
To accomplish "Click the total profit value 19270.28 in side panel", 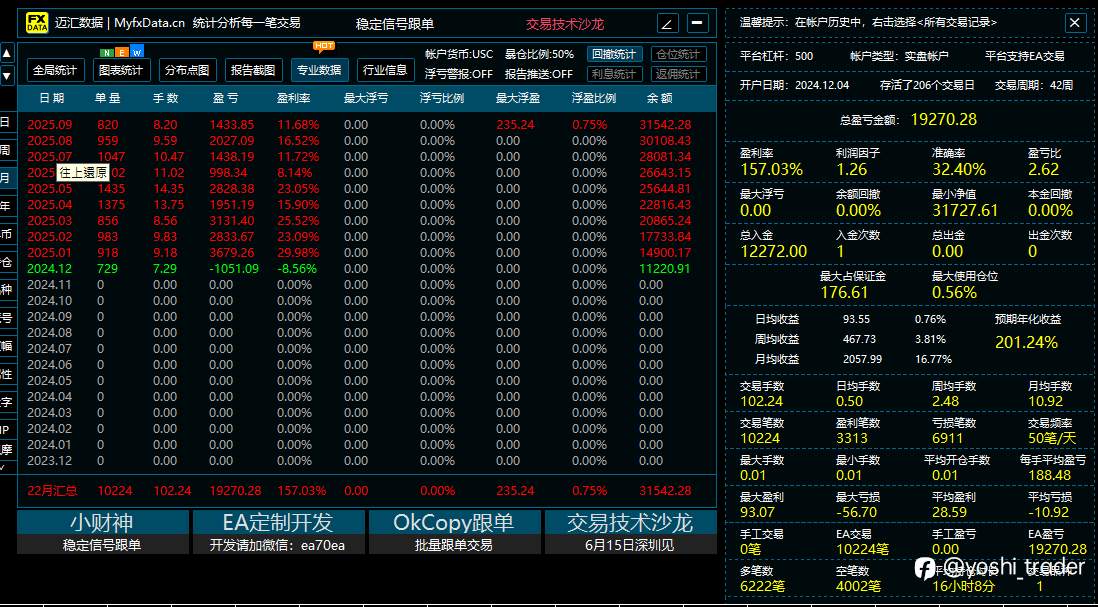I will coord(943,119).
